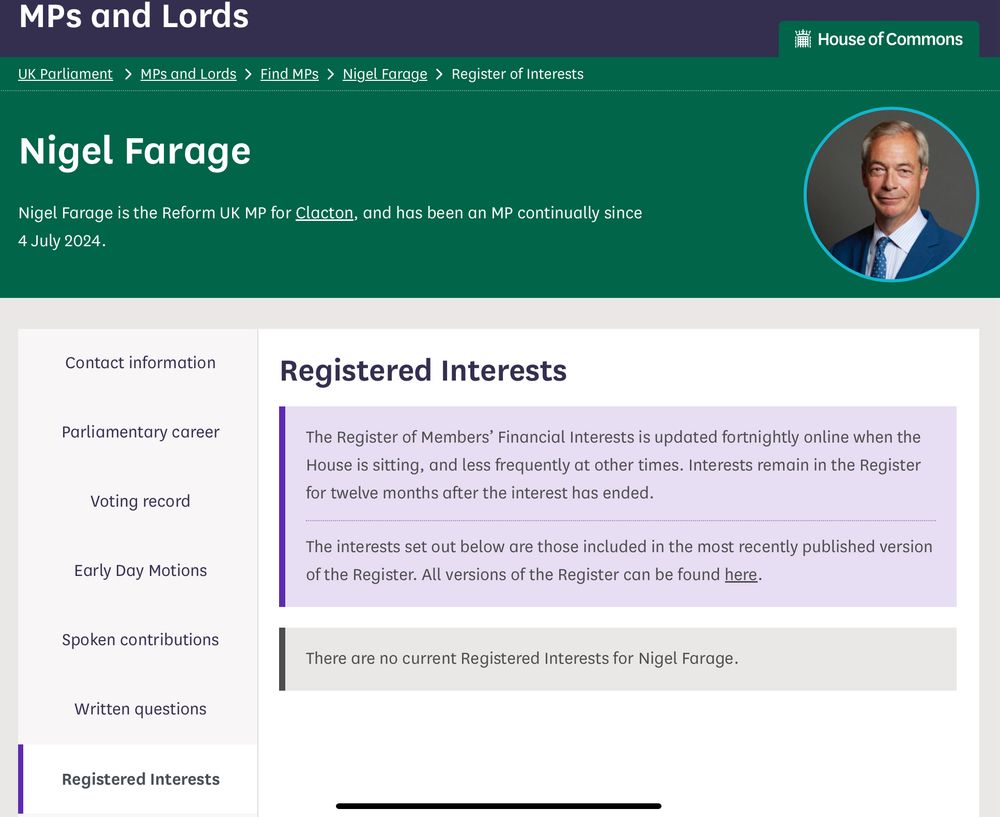
Task: Click the 'here' link for Register versions
Action: point(740,575)
